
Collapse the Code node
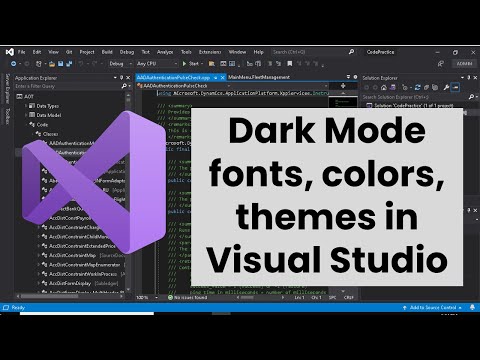pyautogui.click(x=27, y=124)
